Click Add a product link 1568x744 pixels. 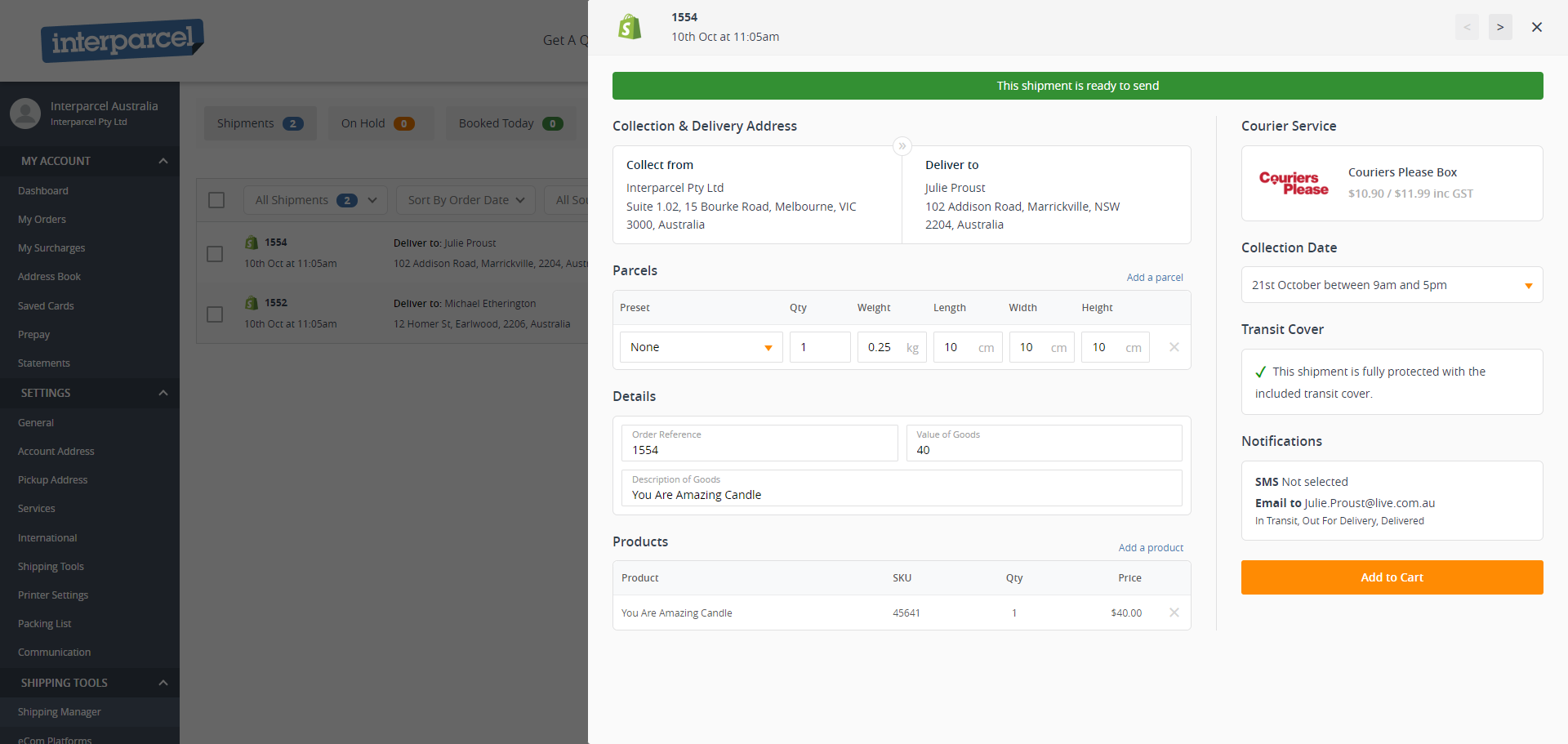(x=1151, y=548)
